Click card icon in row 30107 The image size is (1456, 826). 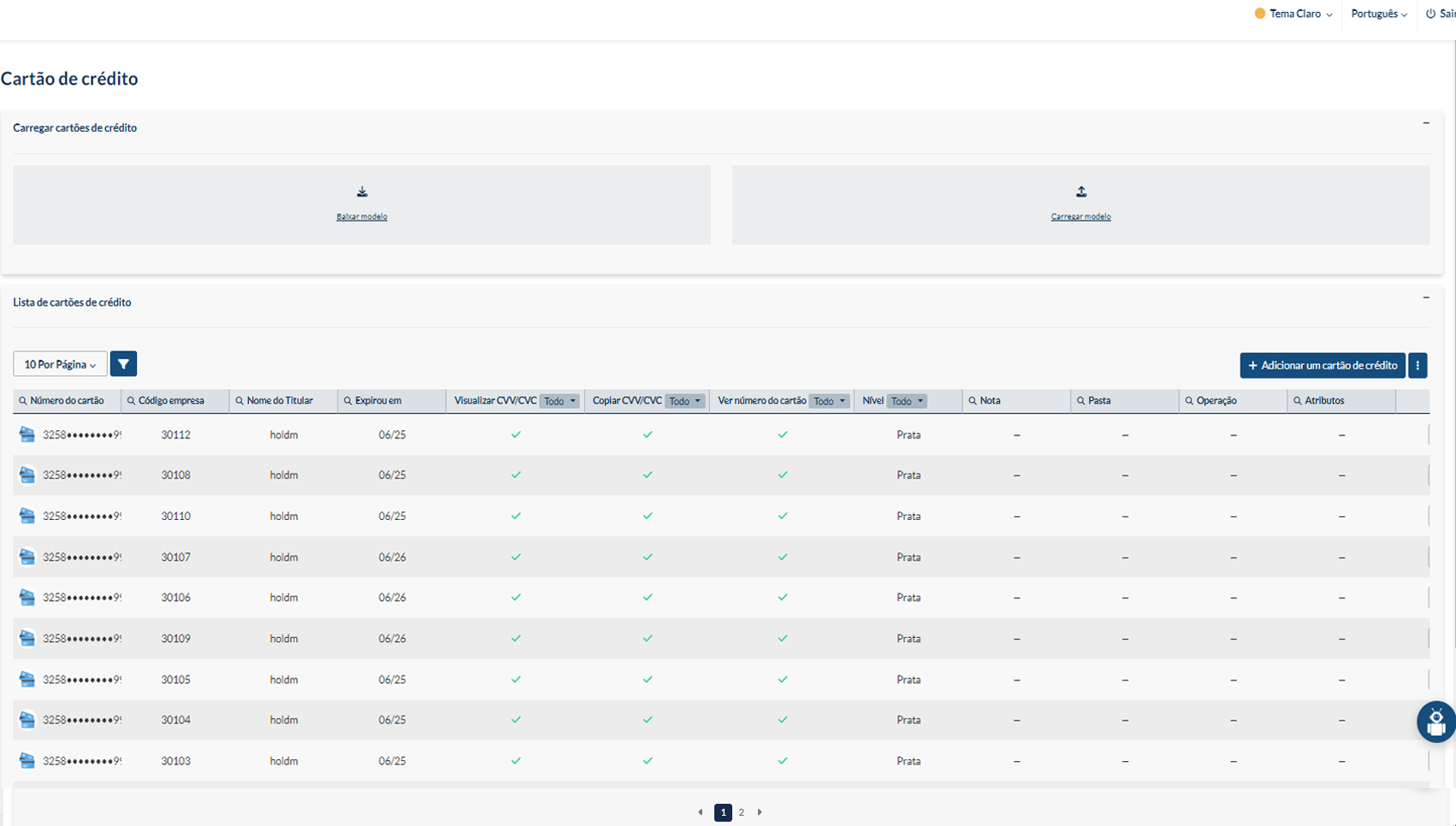(x=27, y=557)
